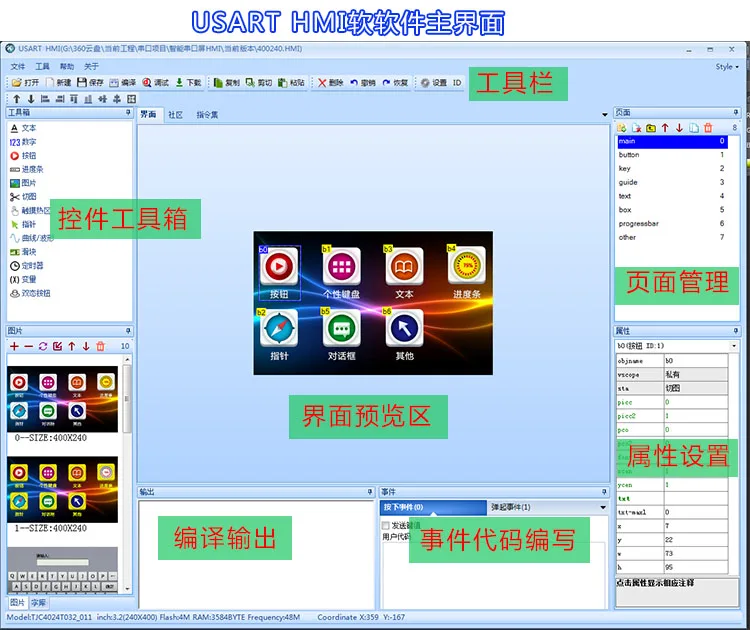Click the 保存 (save) toolbar icon
Screen dimensions: 750x630
[x=89, y=83]
